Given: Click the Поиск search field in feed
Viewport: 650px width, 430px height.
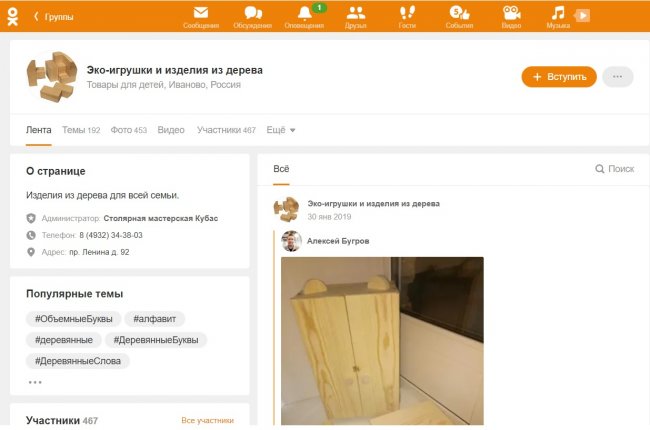Looking at the screenshot, I should (614, 169).
